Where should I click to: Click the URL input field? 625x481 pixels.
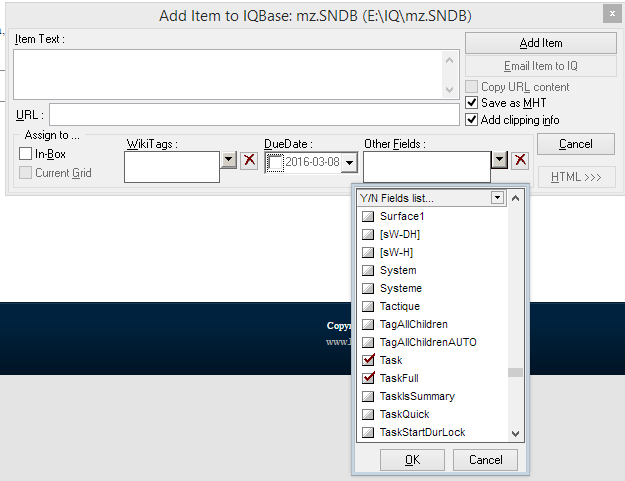pos(254,114)
